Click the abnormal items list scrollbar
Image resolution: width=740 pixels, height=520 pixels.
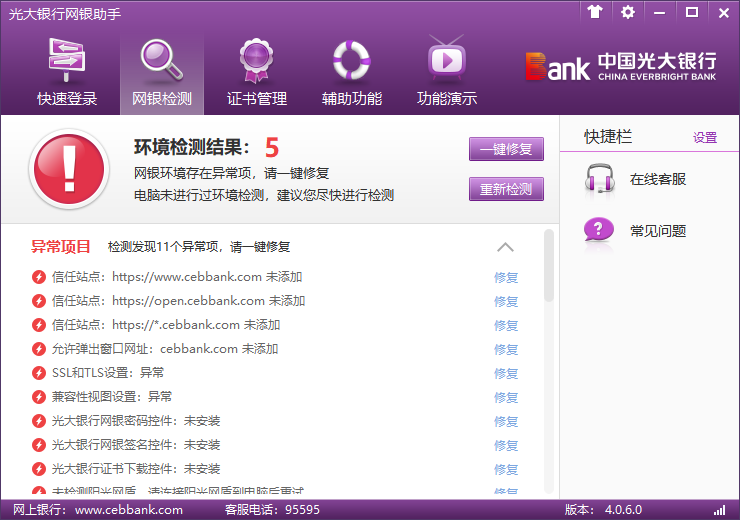click(548, 266)
